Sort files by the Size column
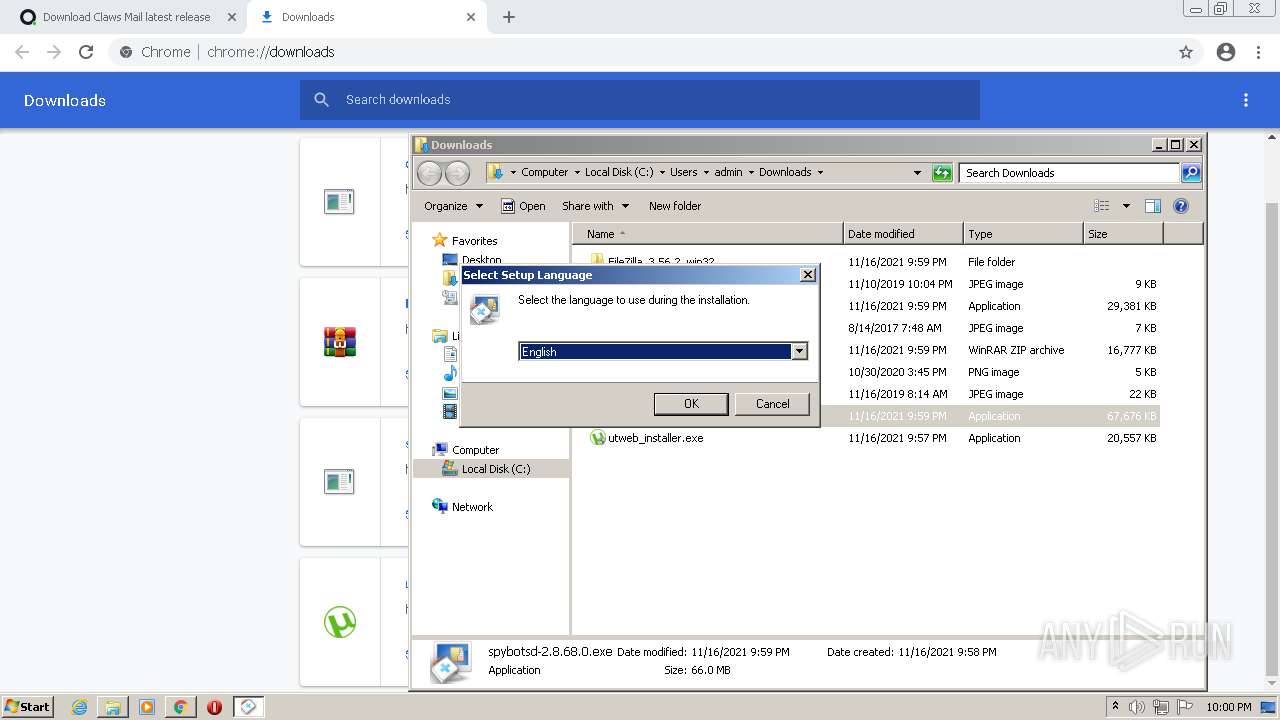 [1123, 234]
